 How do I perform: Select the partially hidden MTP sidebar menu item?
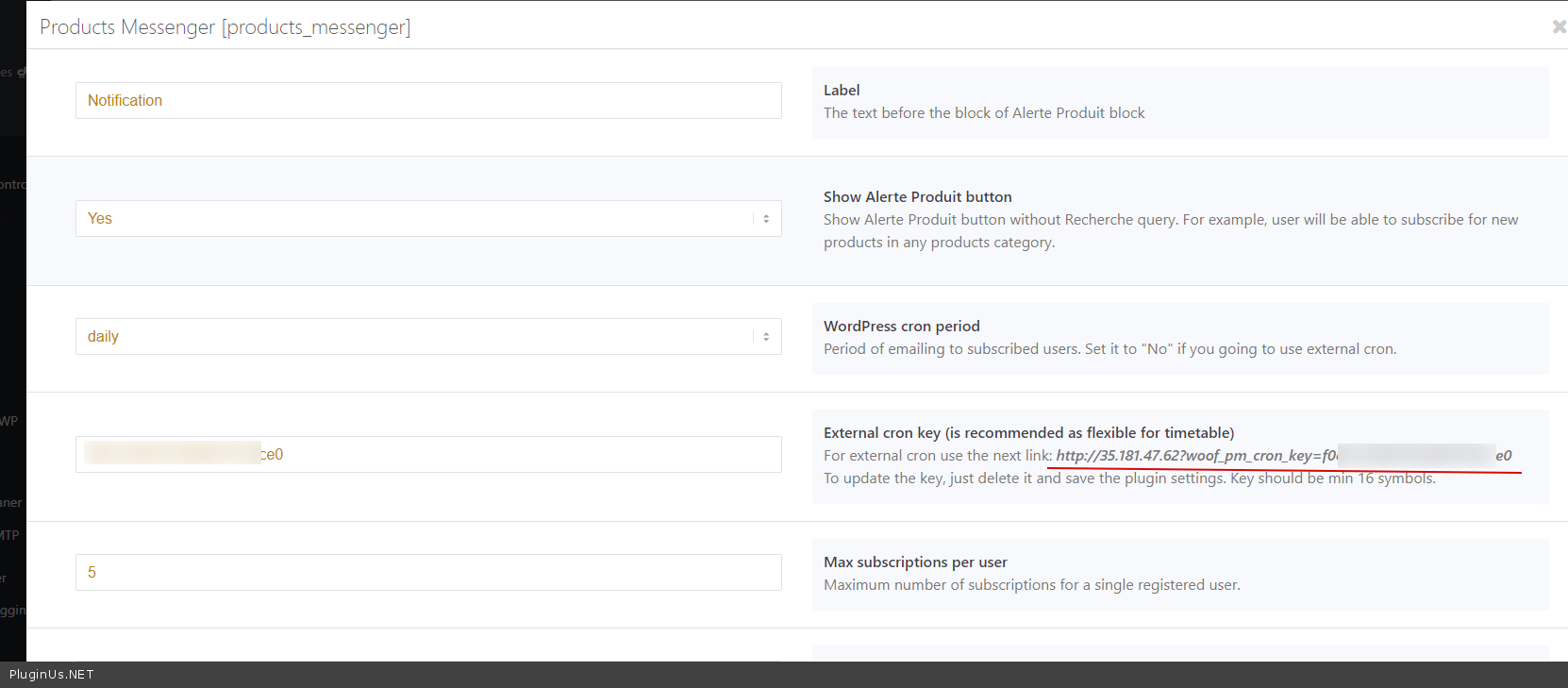click(9, 535)
